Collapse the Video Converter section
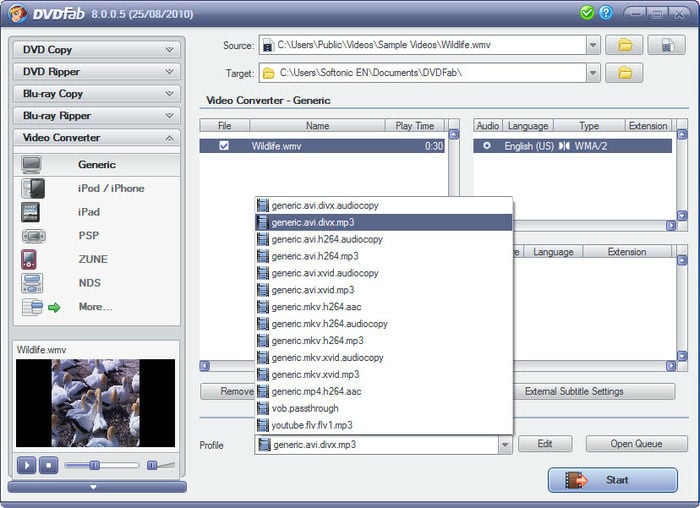The height and width of the screenshot is (508, 700). pyautogui.click(x=97, y=137)
